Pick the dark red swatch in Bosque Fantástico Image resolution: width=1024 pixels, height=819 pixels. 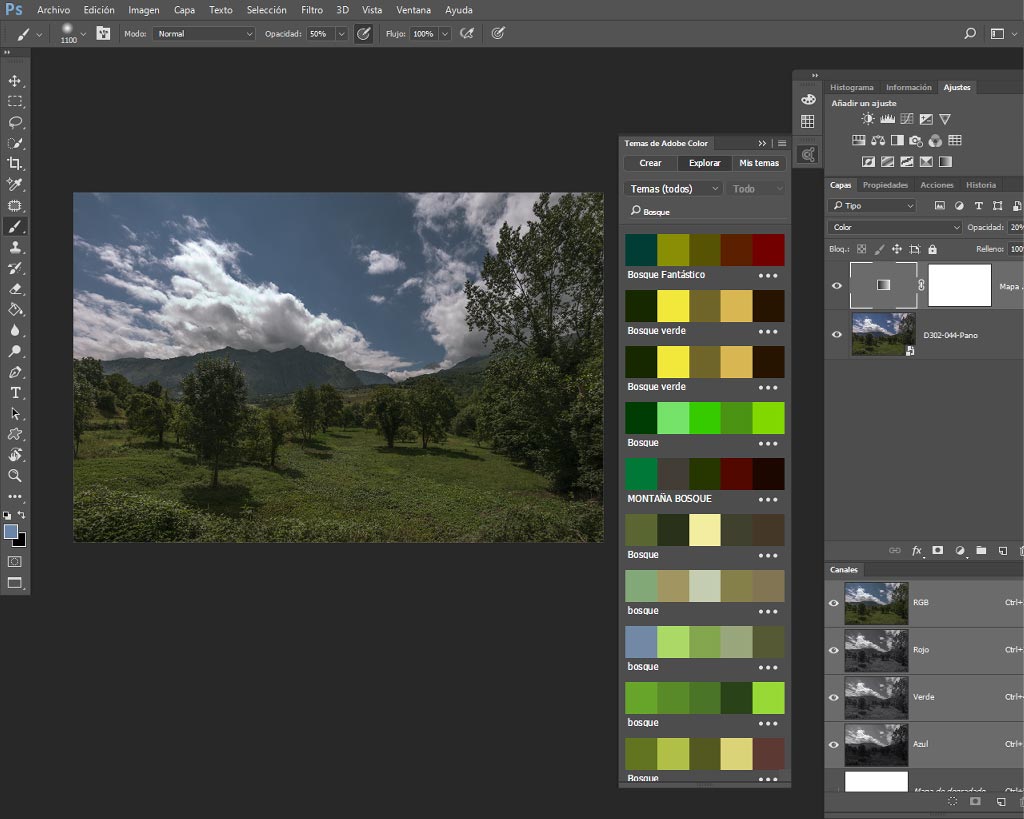click(769, 250)
